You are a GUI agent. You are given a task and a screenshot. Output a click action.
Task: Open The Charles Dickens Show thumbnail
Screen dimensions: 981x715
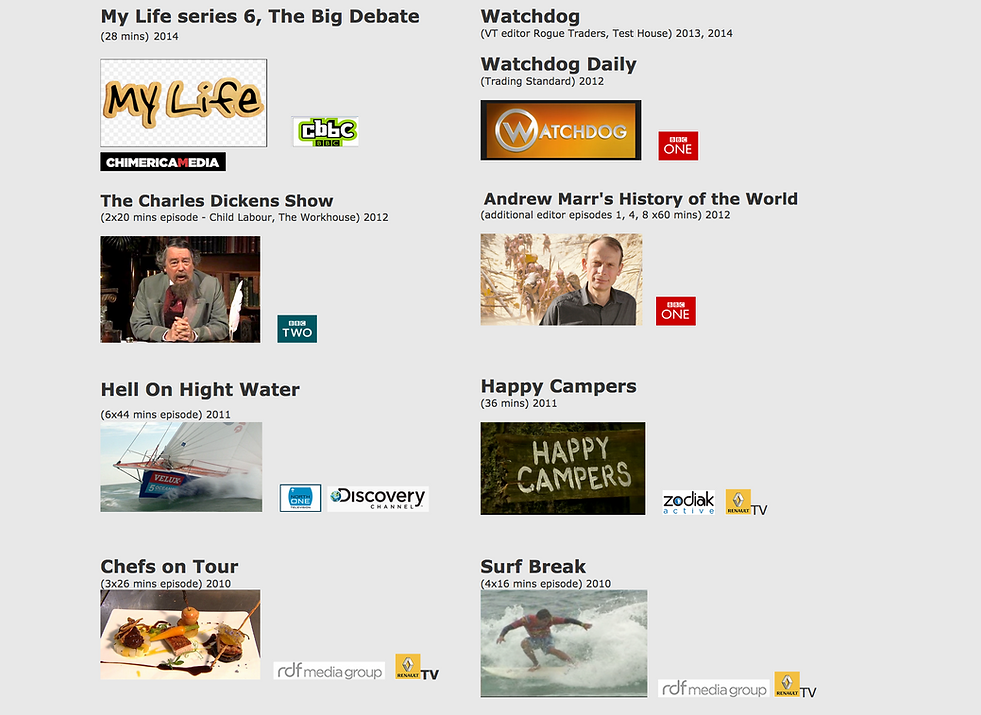[180, 289]
